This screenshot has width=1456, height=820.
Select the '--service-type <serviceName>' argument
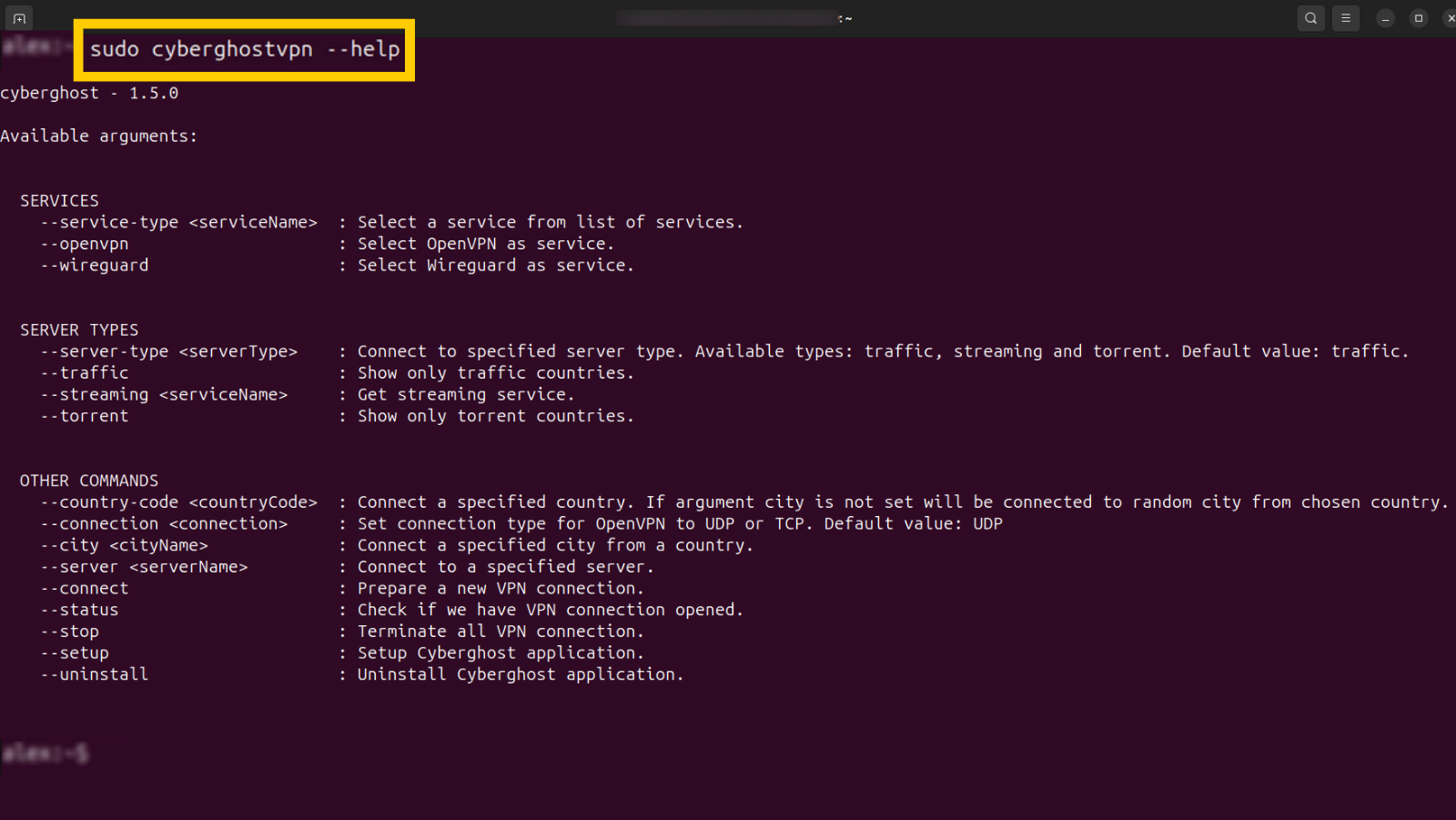pos(178,222)
